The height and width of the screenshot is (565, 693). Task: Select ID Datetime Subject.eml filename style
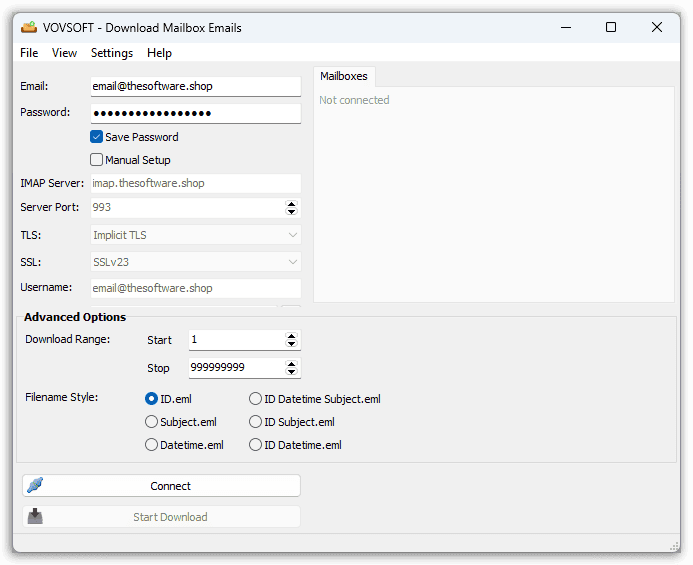pos(255,399)
